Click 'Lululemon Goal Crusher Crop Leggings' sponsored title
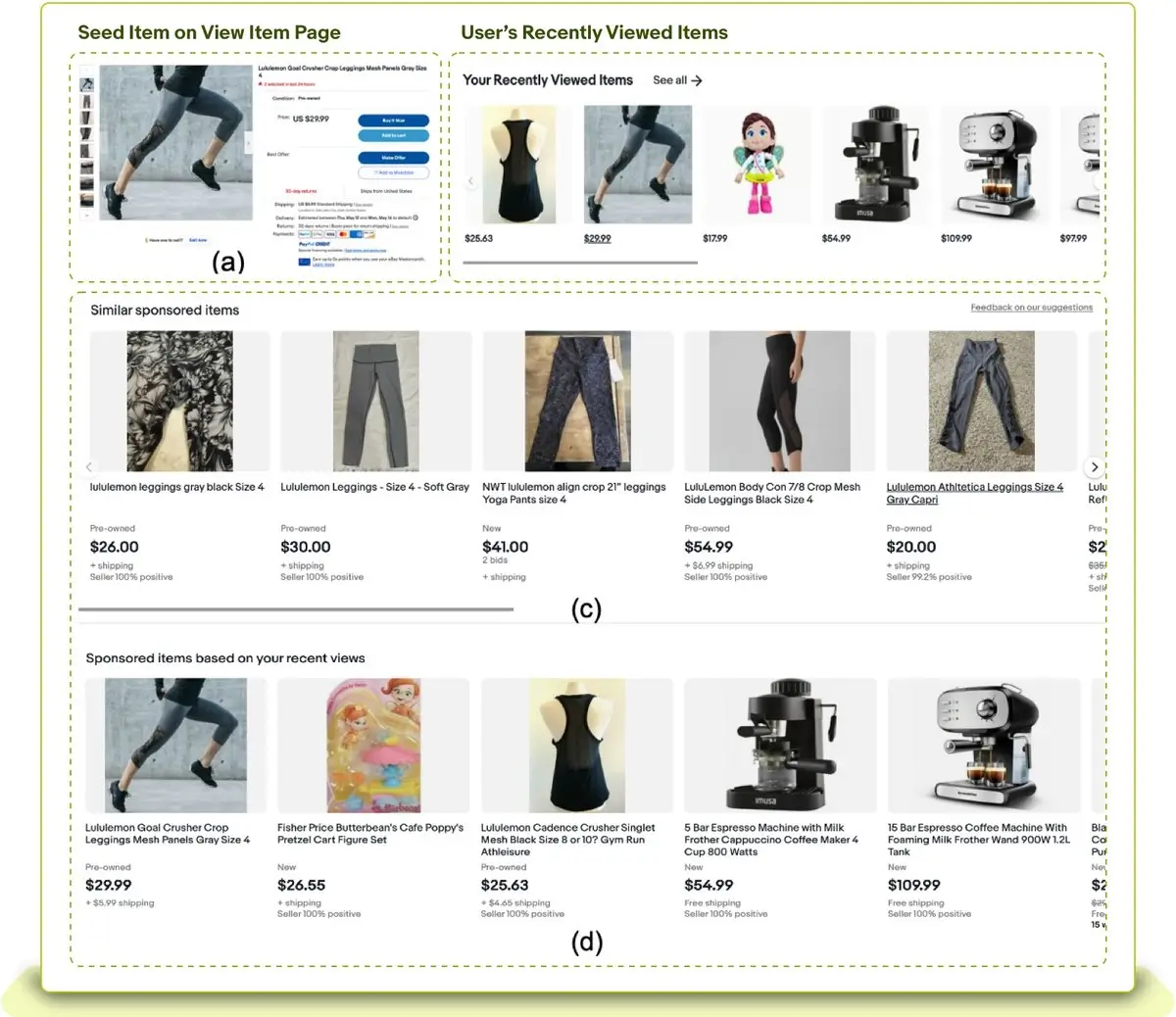 coord(168,834)
